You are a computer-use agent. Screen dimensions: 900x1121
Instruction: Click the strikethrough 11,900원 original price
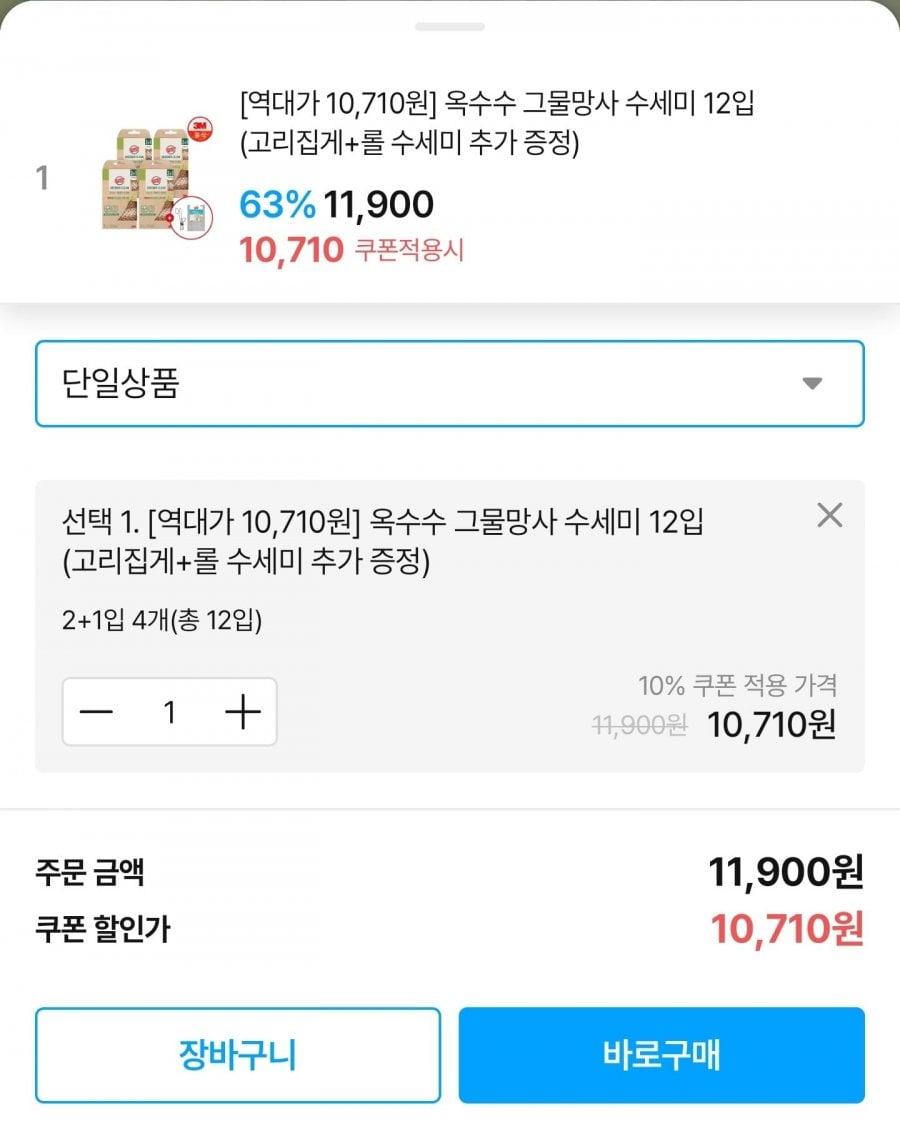pyautogui.click(x=640, y=726)
